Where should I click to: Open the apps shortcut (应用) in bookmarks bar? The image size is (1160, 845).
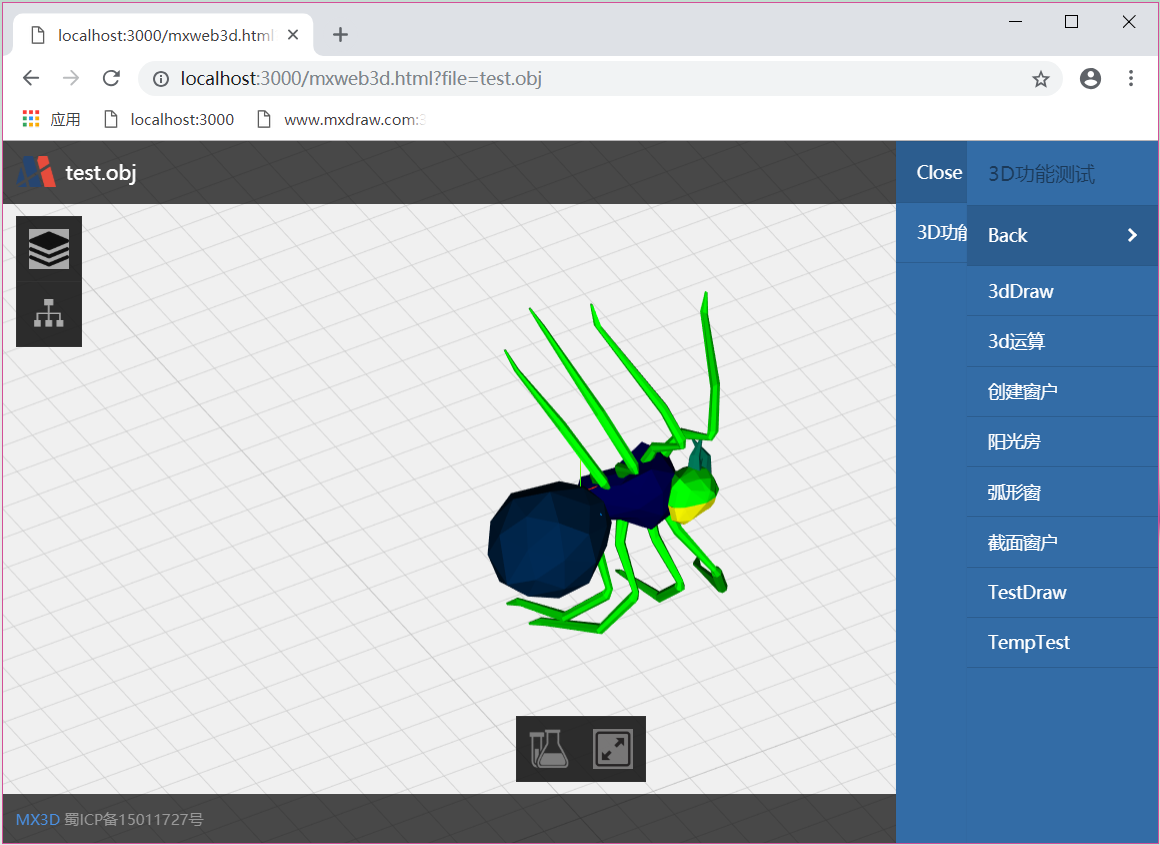tap(51, 119)
